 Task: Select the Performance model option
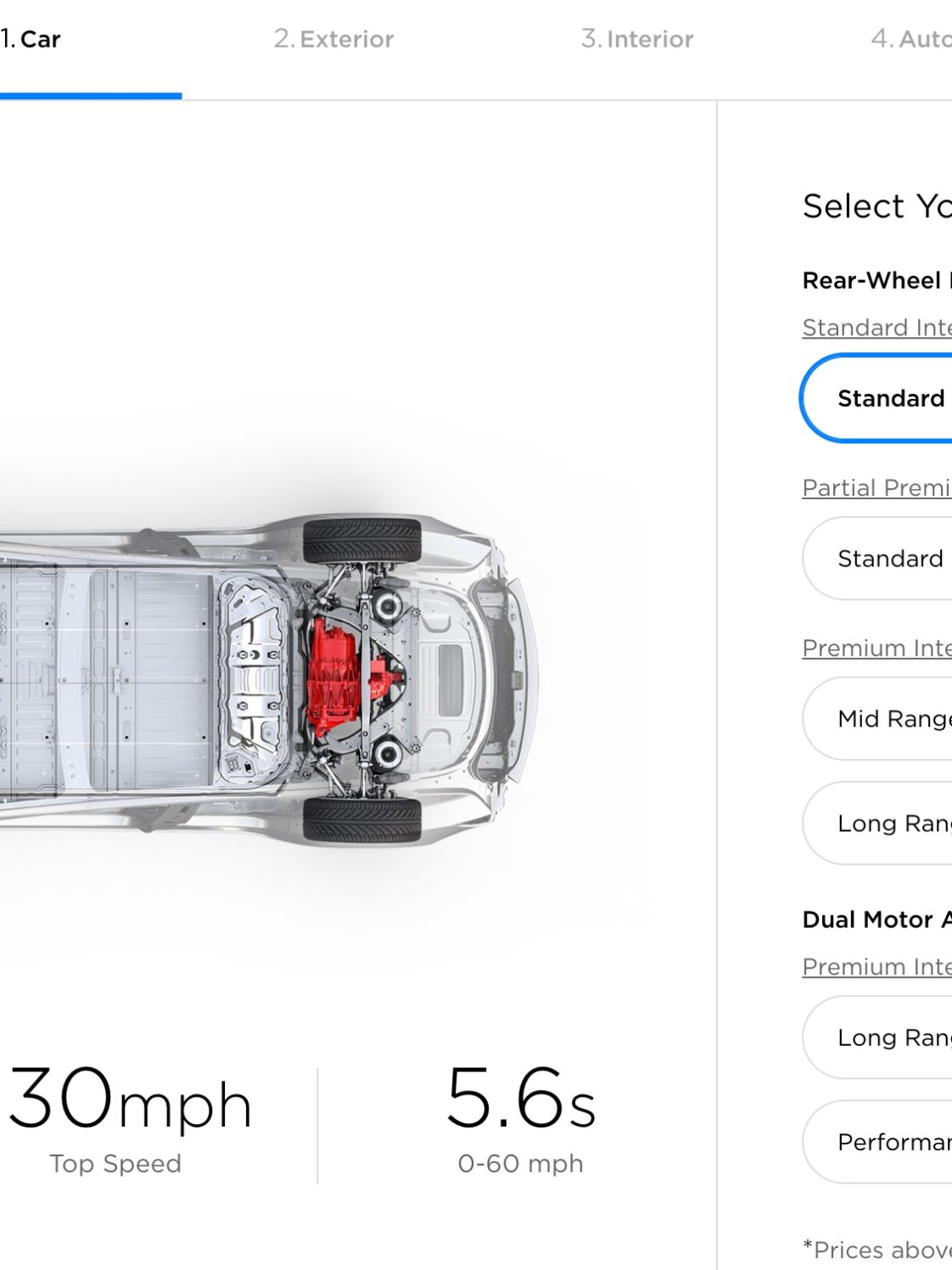click(877, 1142)
